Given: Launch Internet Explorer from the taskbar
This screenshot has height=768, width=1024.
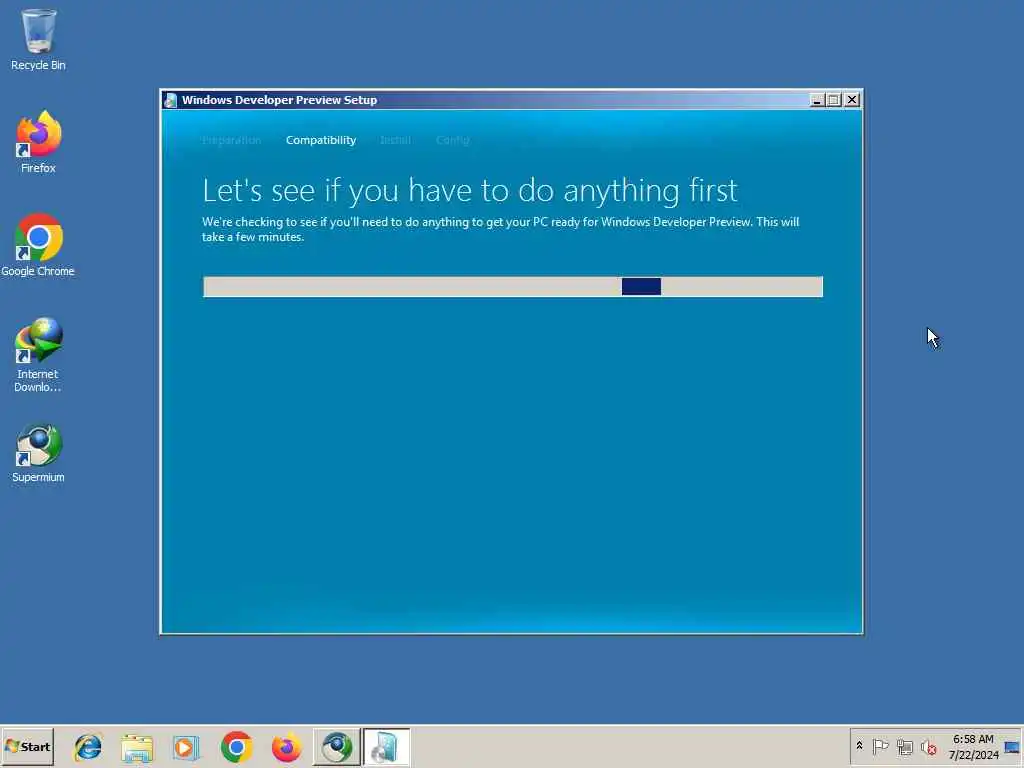Looking at the screenshot, I should pyautogui.click(x=88, y=747).
